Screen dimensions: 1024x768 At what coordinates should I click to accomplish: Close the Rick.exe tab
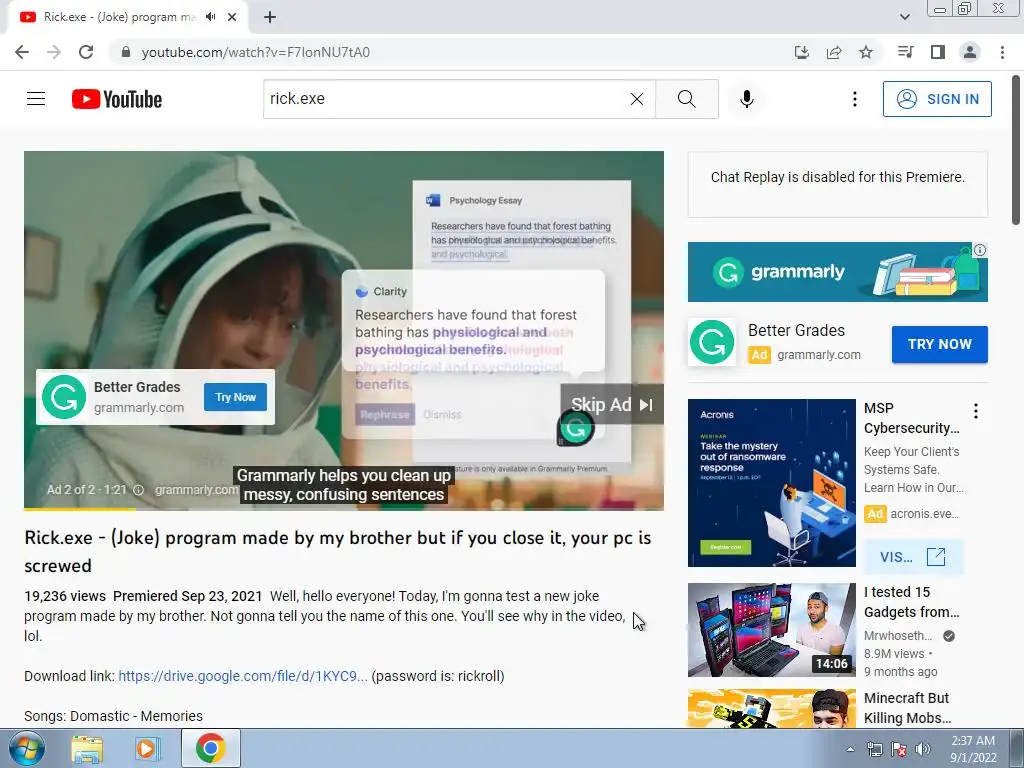coord(232,17)
